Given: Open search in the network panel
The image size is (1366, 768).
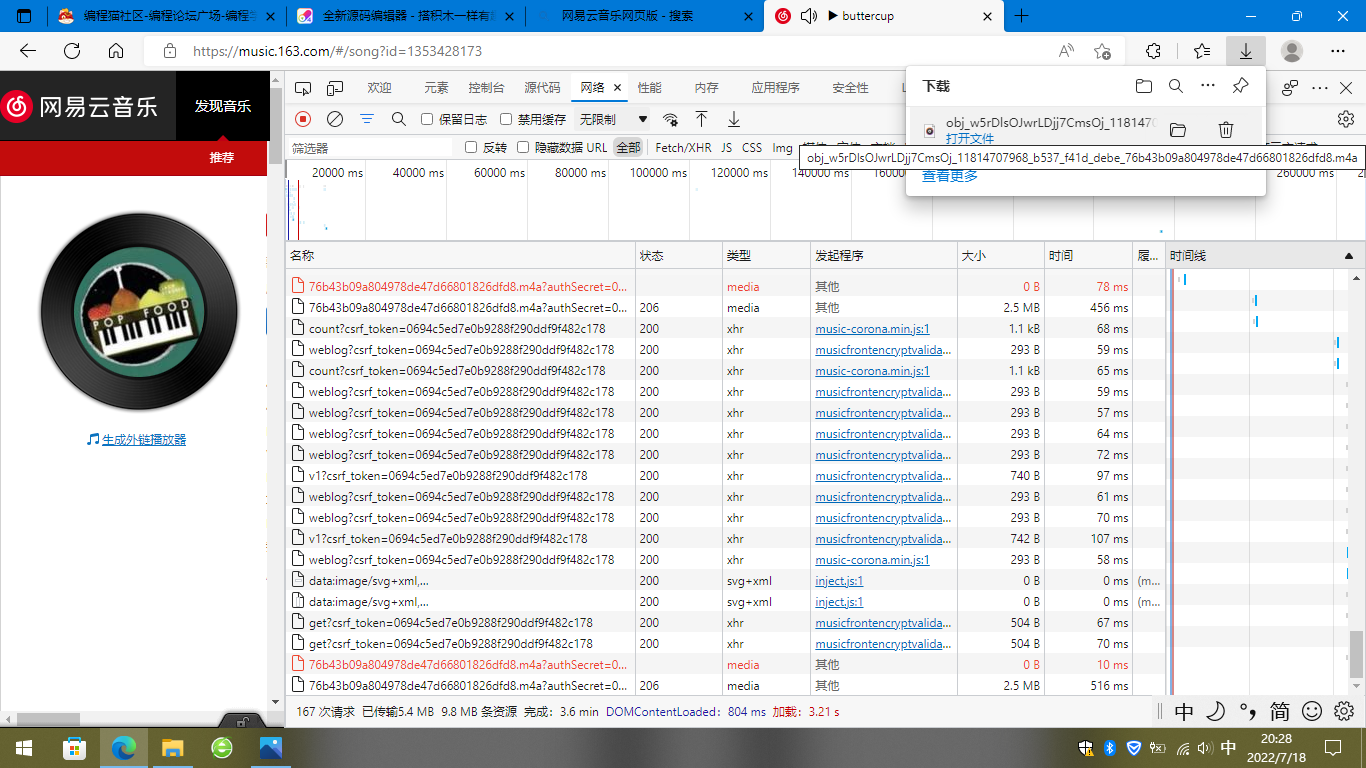Looking at the screenshot, I should [x=399, y=119].
